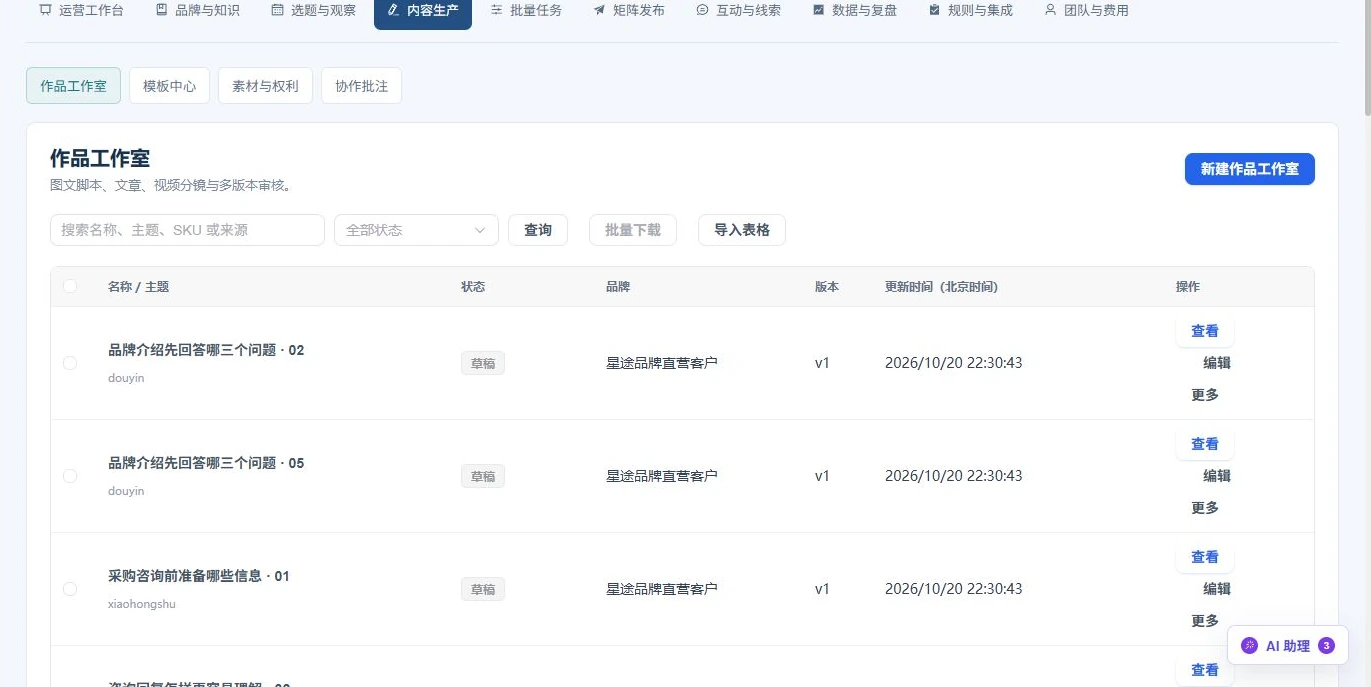Click 编辑 for 品牌介绍先回答哪三个问题 · 05

tap(1217, 476)
